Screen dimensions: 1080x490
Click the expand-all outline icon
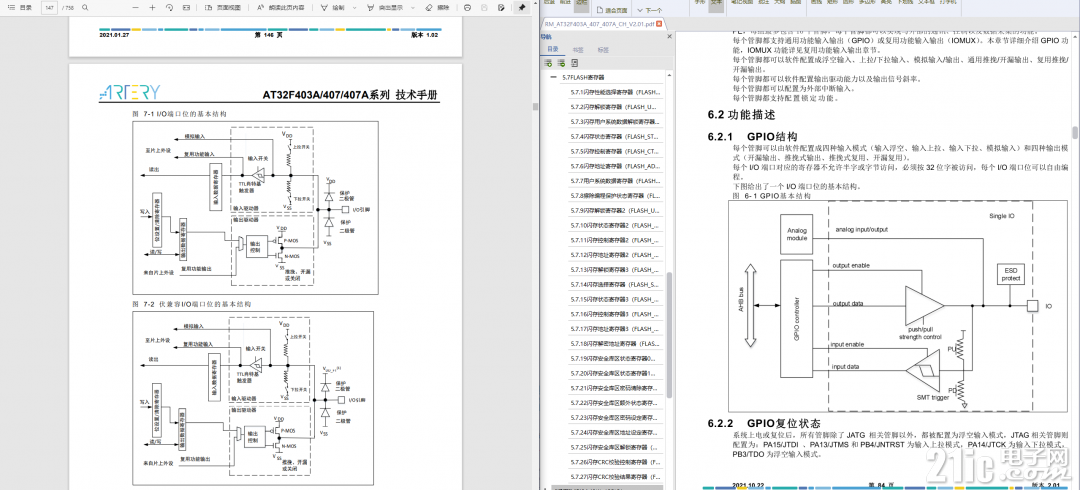[x=548, y=63]
